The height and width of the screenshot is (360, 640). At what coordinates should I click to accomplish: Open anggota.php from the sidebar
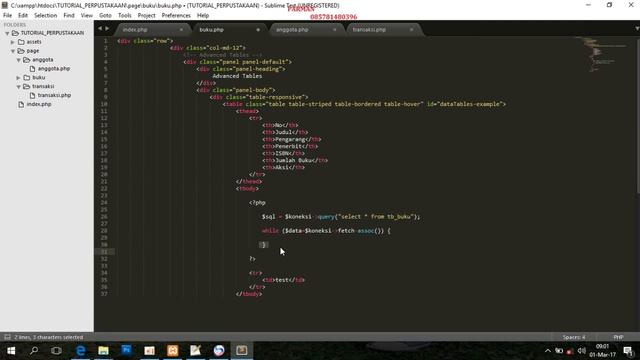tap(54, 69)
